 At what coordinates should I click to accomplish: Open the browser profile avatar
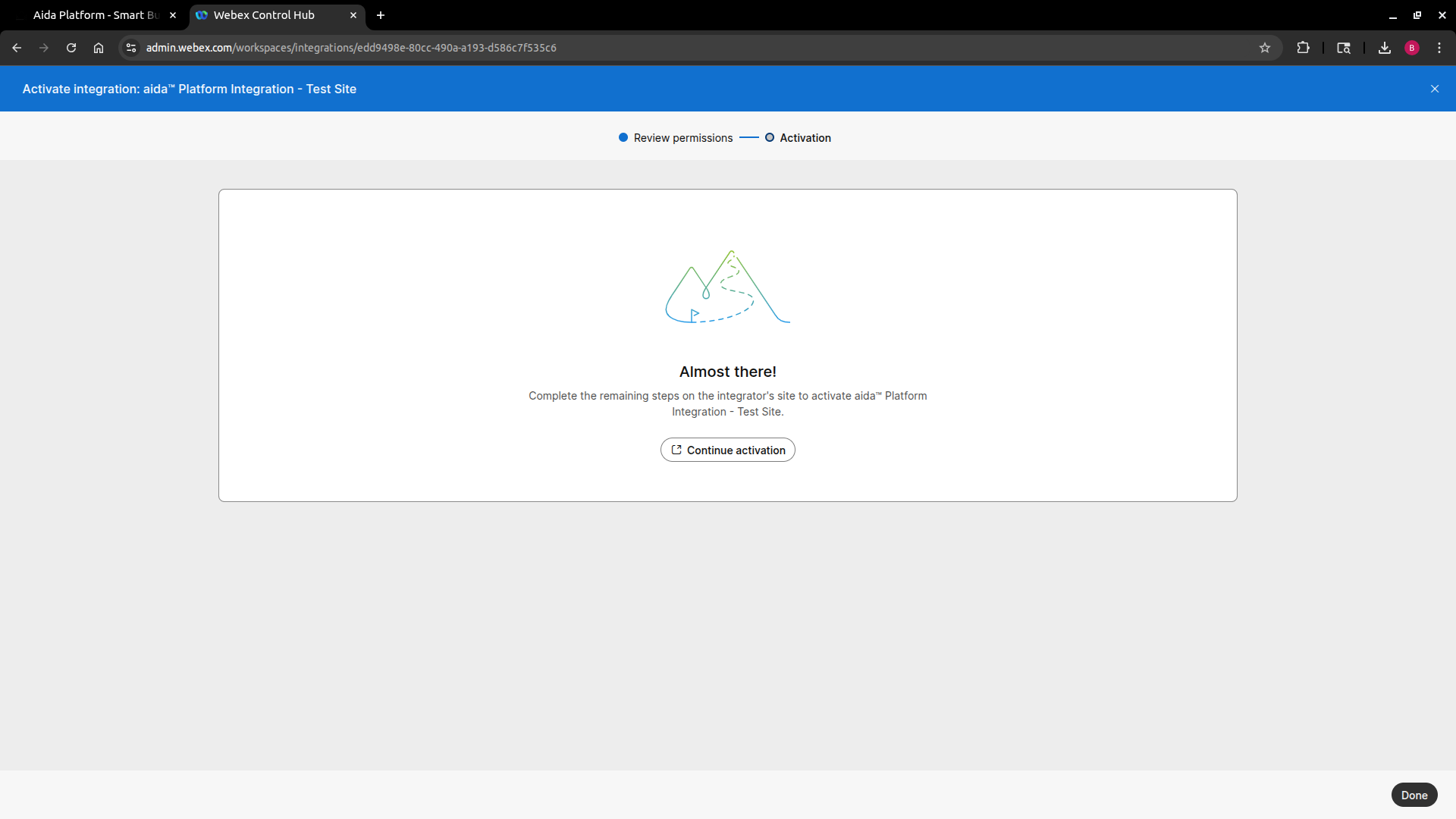[1411, 48]
